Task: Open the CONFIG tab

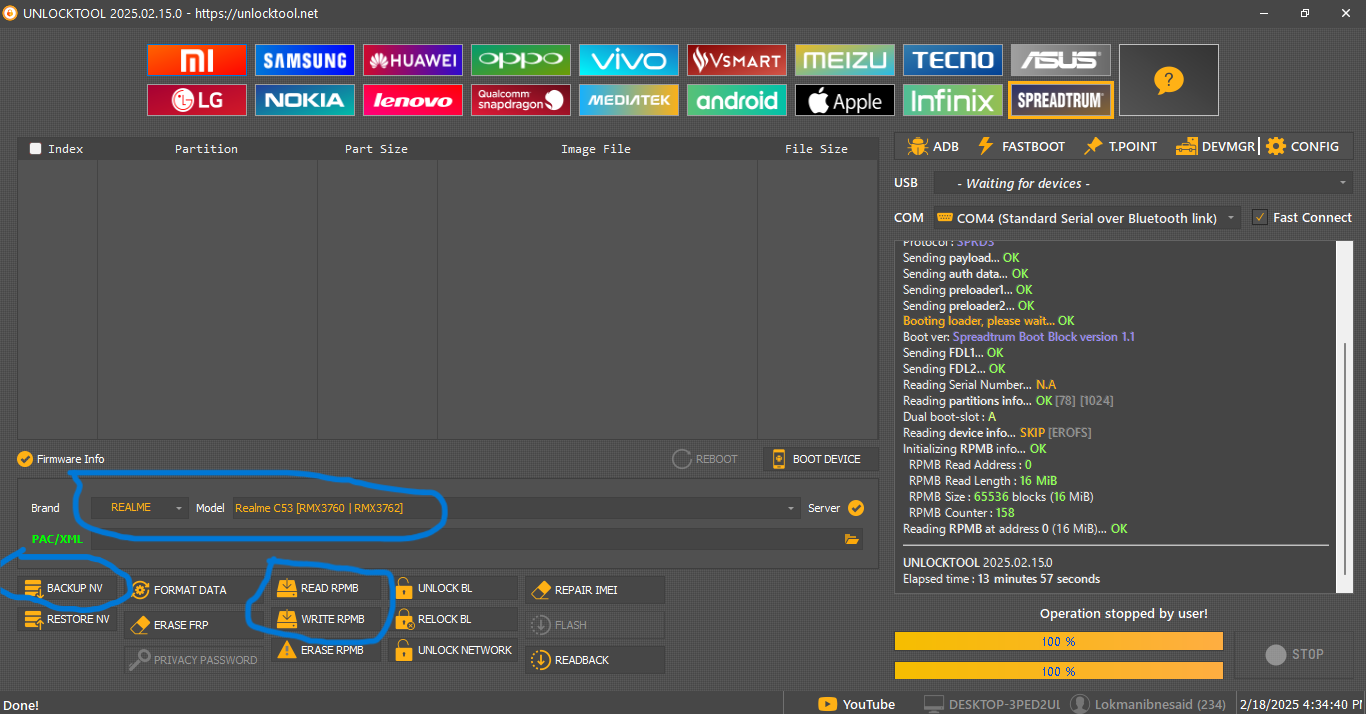Action: (1302, 146)
